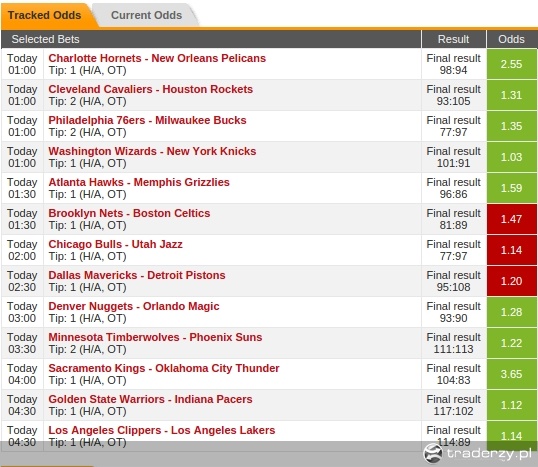
Task: Click the green 2.55 odds cell
Action: pos(512,64)
